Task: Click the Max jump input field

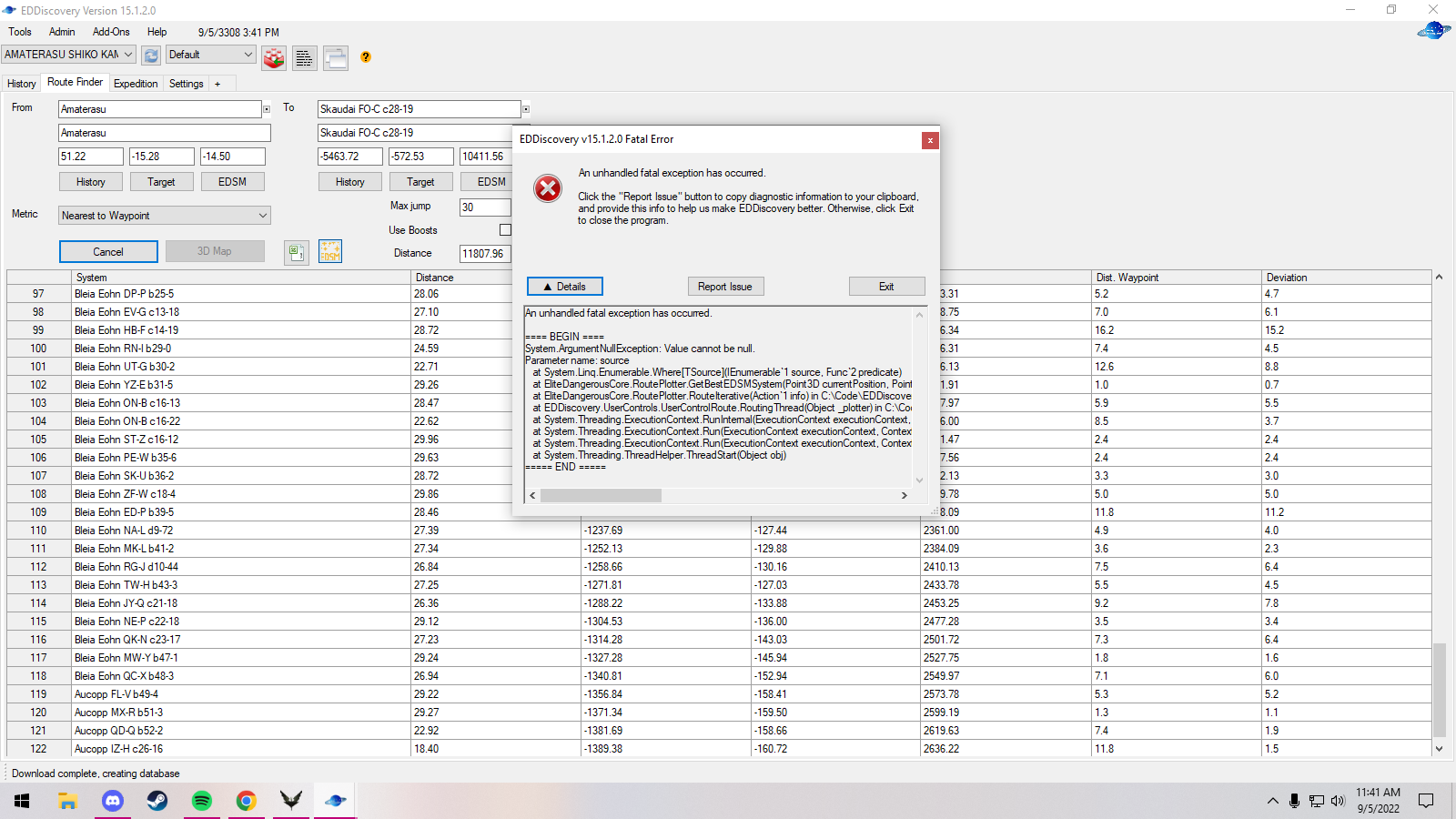Action: click(485, 207)
